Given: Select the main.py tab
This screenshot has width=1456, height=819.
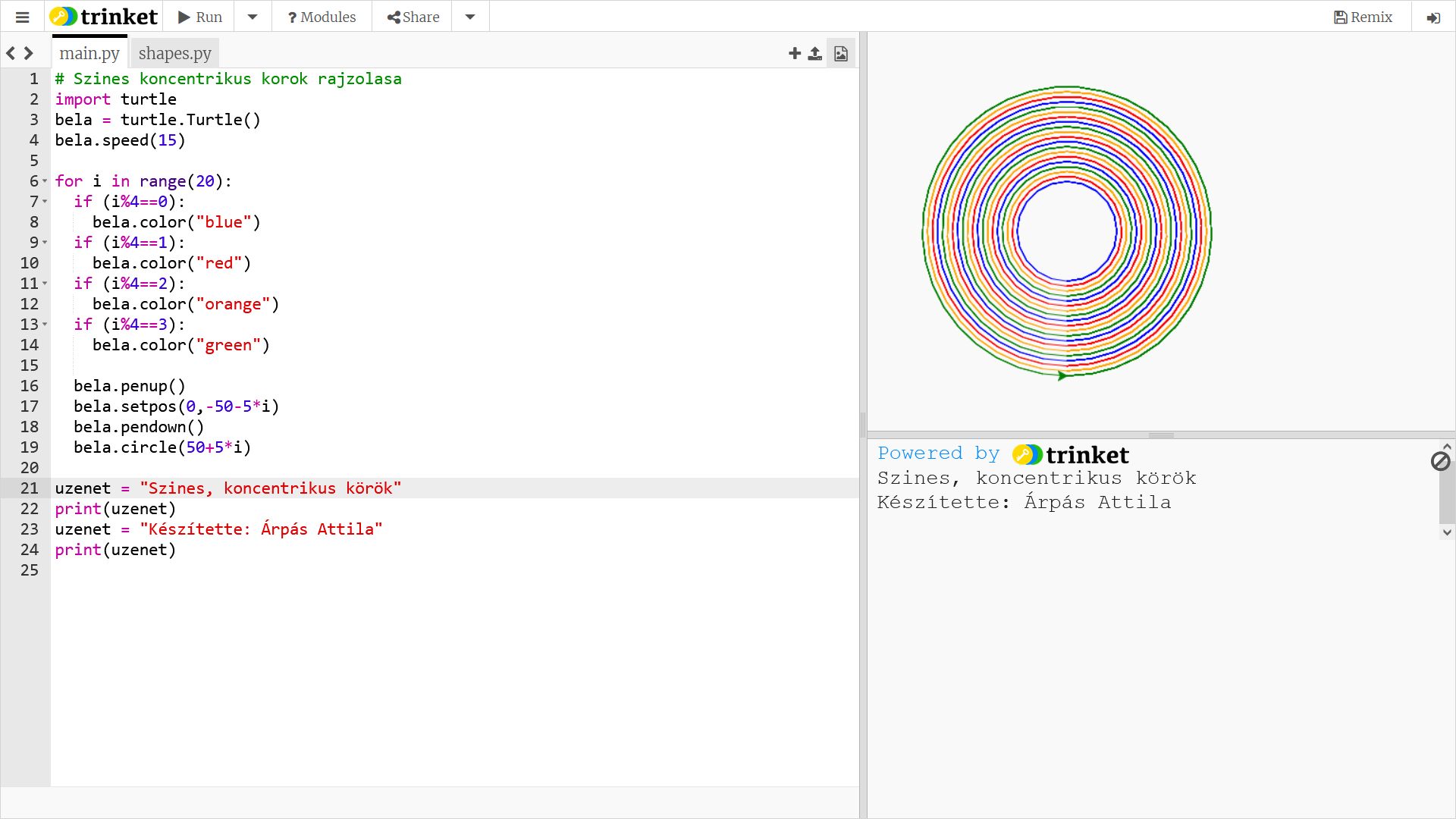Looking at the screenshot, I should [89, 53].
